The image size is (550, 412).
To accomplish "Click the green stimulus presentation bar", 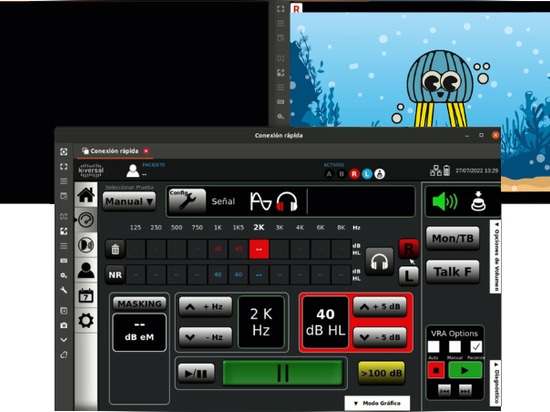I will coord(283,373).
